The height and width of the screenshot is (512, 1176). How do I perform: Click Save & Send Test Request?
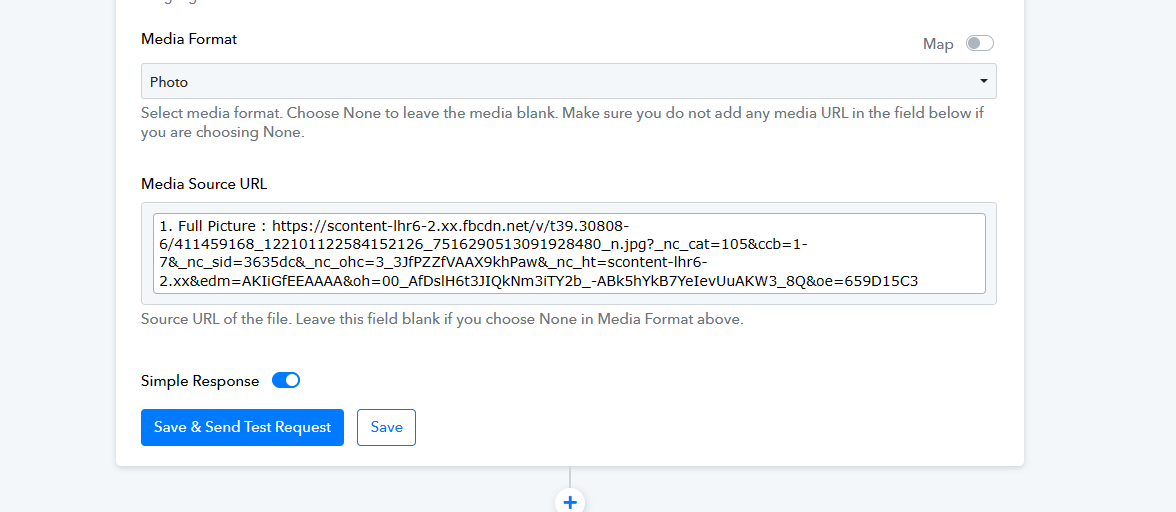tap(242, 427)
